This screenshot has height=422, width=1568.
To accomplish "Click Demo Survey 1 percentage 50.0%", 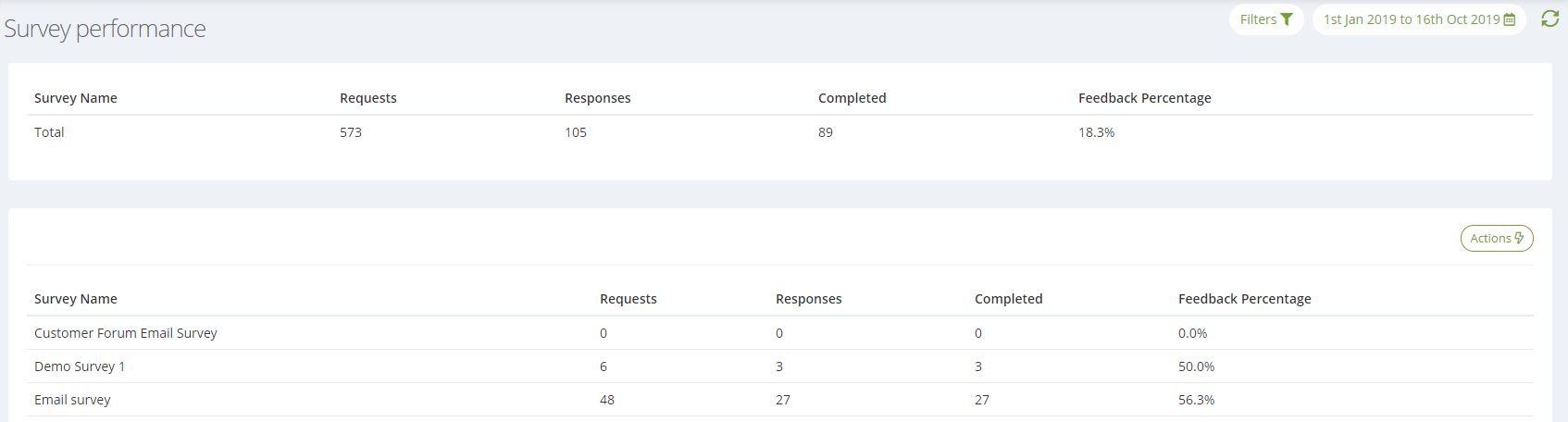I will 1197,366.
